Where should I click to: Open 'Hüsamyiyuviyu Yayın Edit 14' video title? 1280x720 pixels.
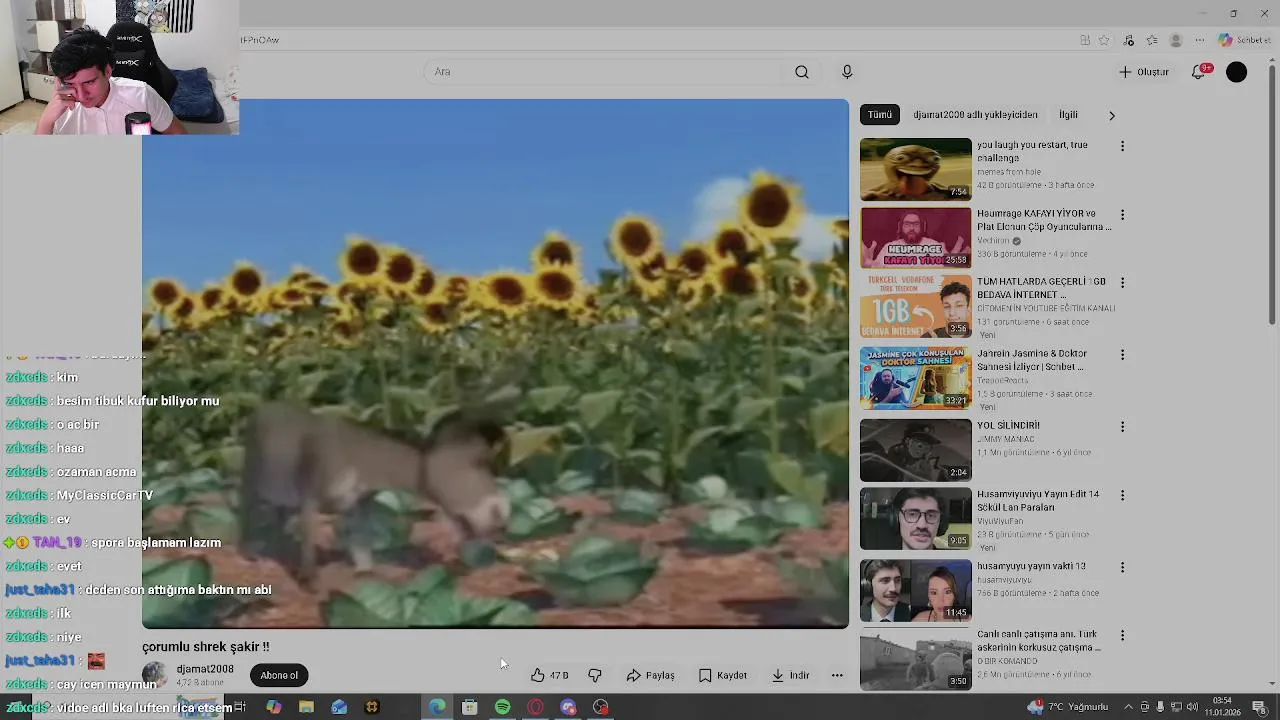(1038, 501)
